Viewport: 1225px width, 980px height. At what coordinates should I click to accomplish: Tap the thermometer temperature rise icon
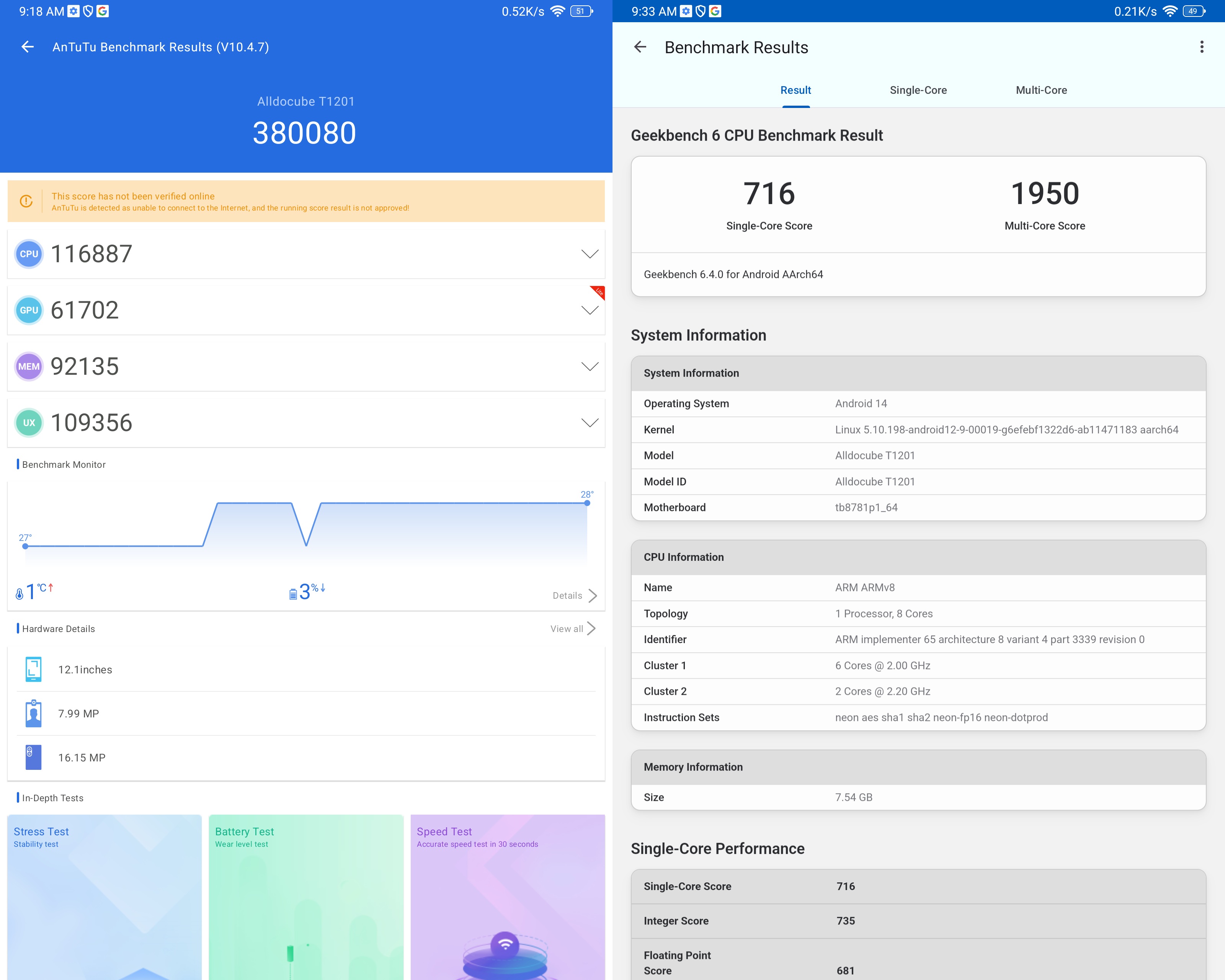[19, 594]
